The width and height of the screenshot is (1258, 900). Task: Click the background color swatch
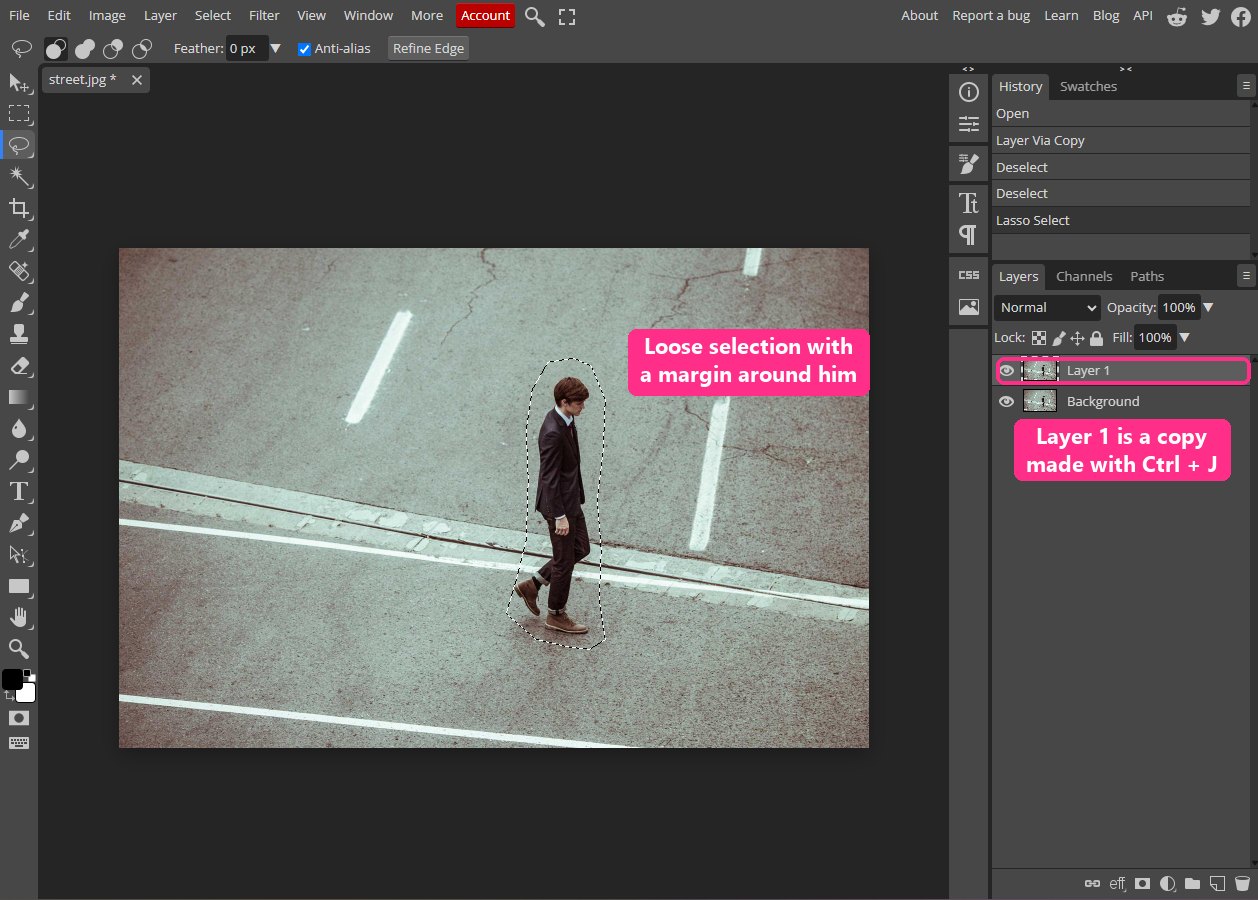coord(28,694)
